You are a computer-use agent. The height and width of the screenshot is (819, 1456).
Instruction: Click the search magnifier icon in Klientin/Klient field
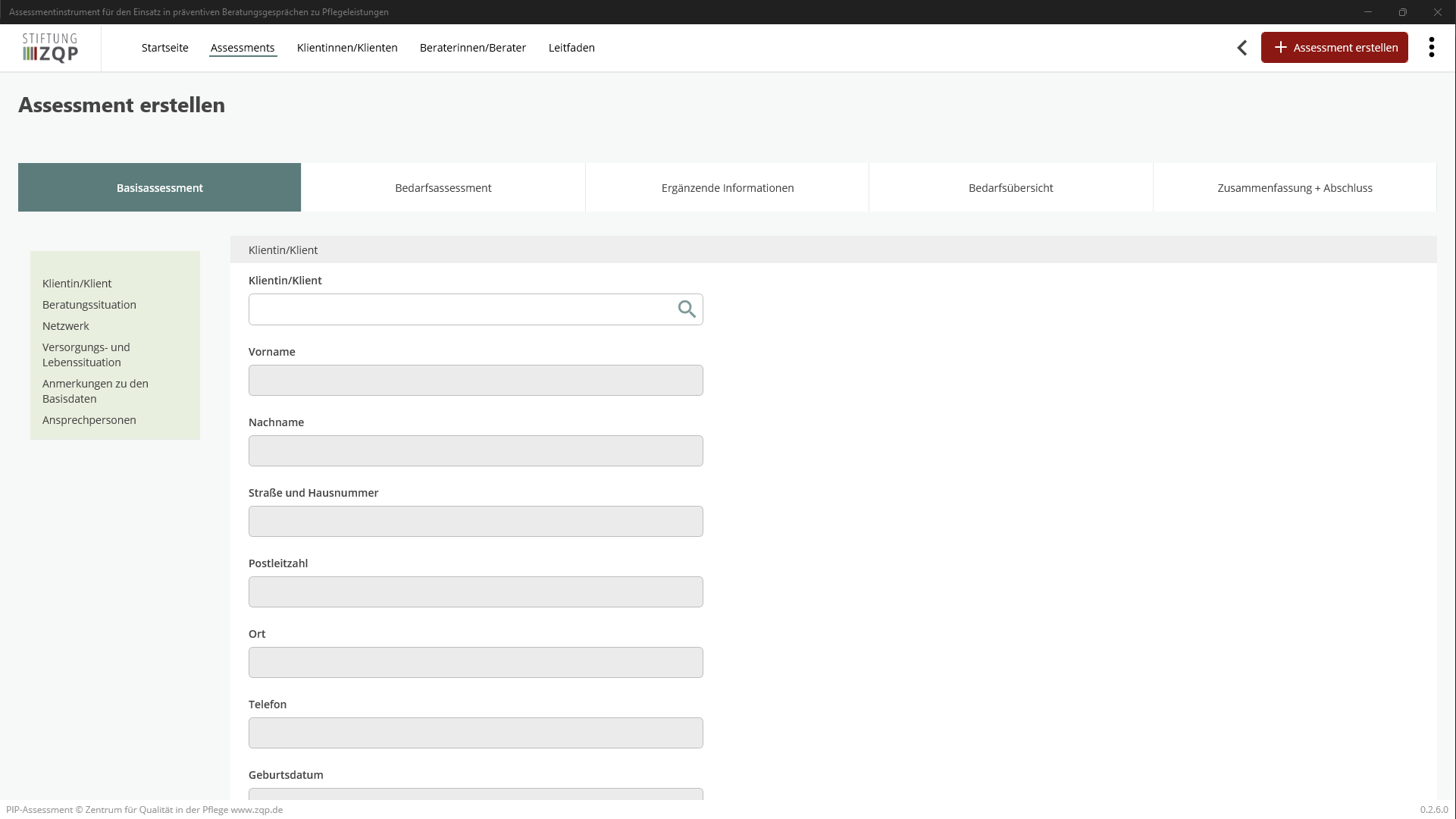(687, 309)
